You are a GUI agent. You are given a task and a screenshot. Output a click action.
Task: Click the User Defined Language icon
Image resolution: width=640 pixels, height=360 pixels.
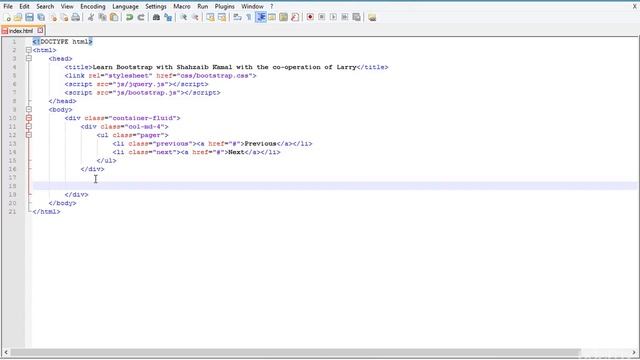pos(272,17)
